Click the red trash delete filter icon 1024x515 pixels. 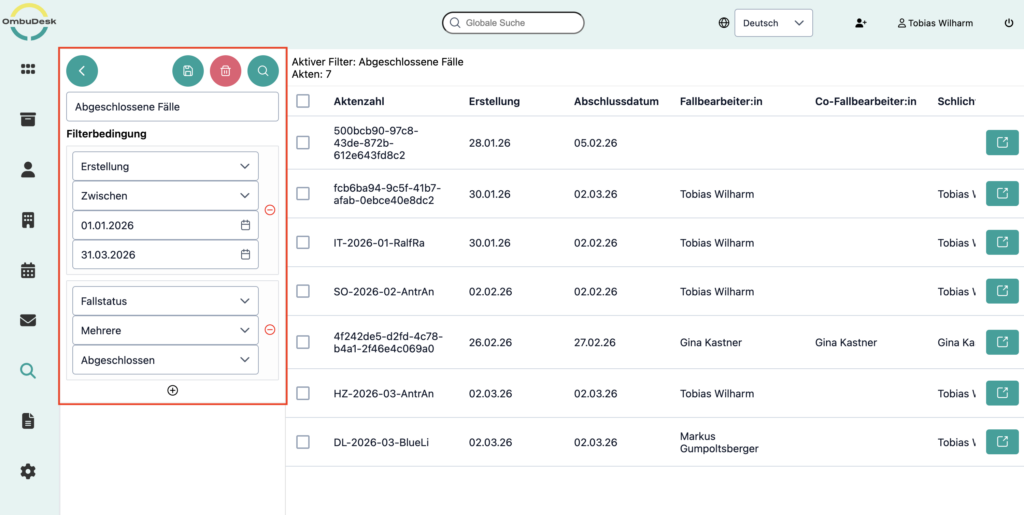(x=226, y=71)
